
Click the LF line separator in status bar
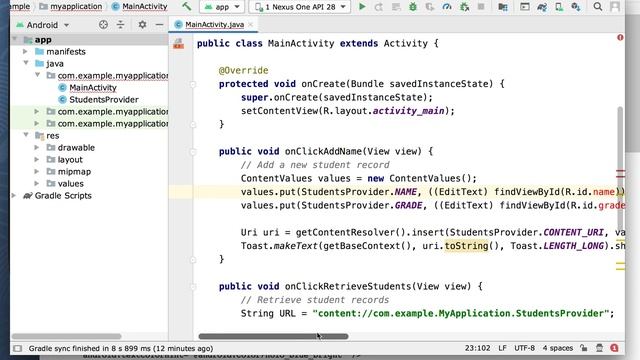pyautogui.click(x=502, y=348)
